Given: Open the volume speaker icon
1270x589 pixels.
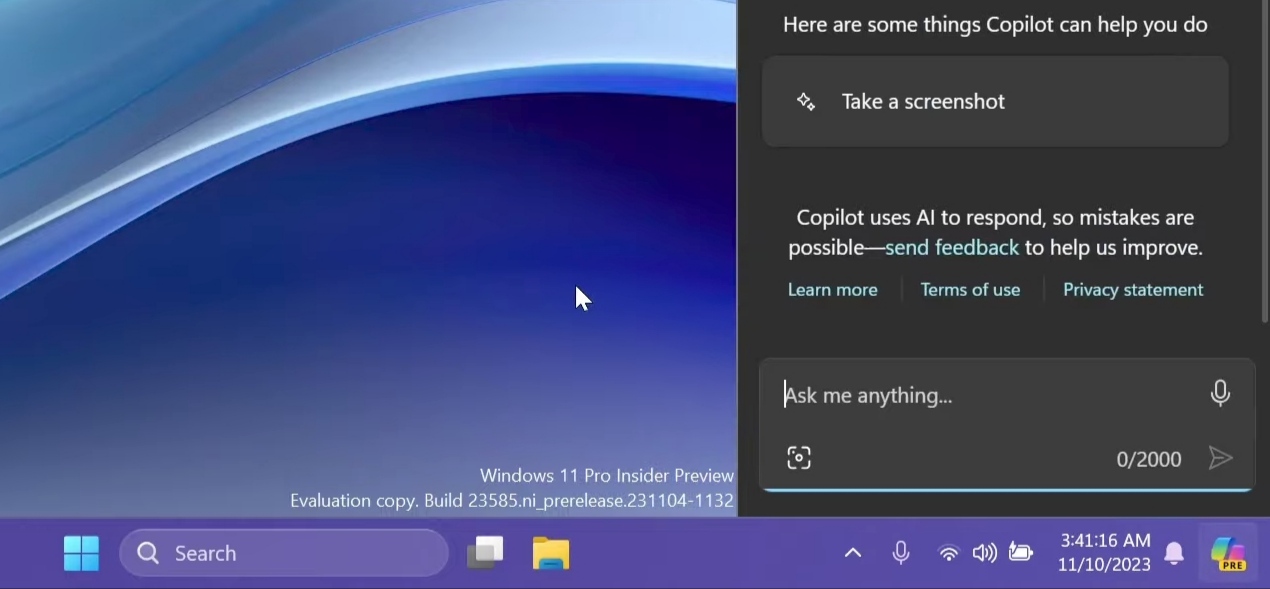Looking at the screenshot, I should (x=985, y=552).
